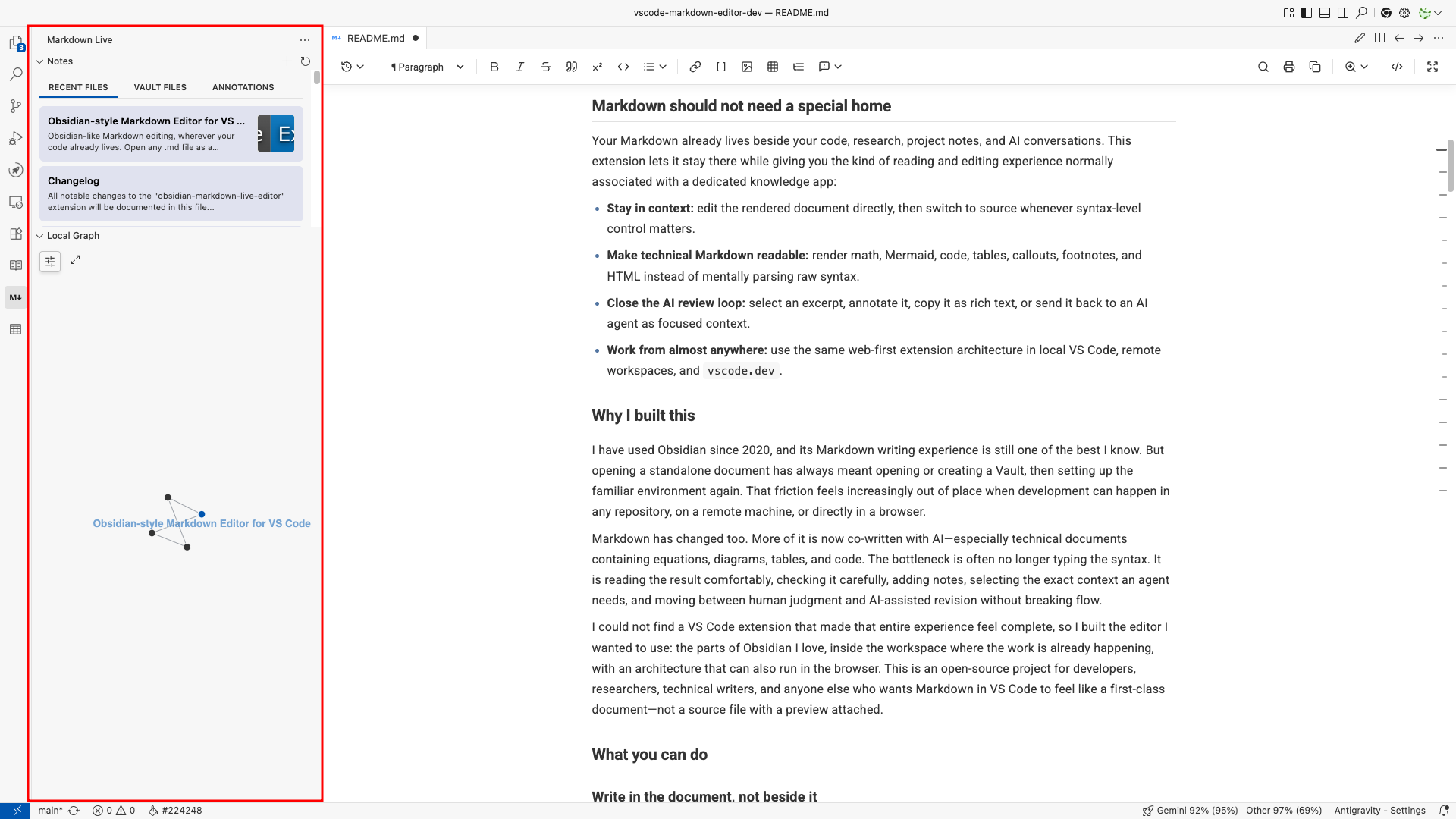Insert a table
This screenshot has height=819, width=1456.
(x=773, y=67)
